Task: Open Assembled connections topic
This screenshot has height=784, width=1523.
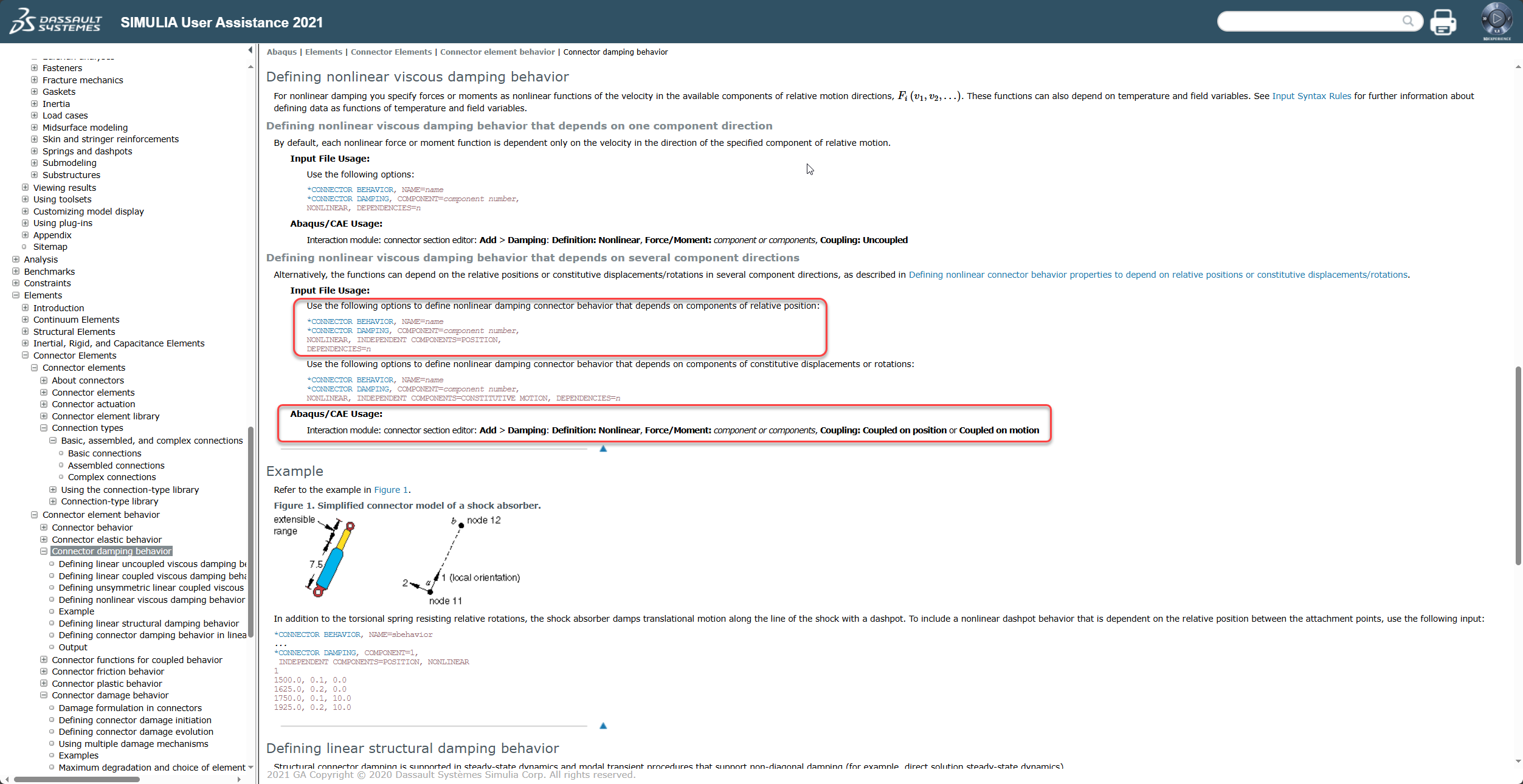Action: click(x=116, y=466)
